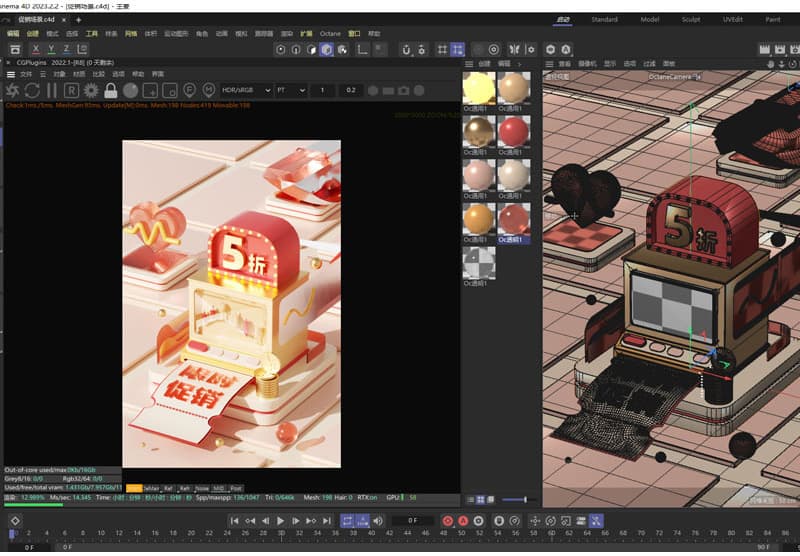
Task: Select the Post pass tab in Live Viewer
Action: 235,488
